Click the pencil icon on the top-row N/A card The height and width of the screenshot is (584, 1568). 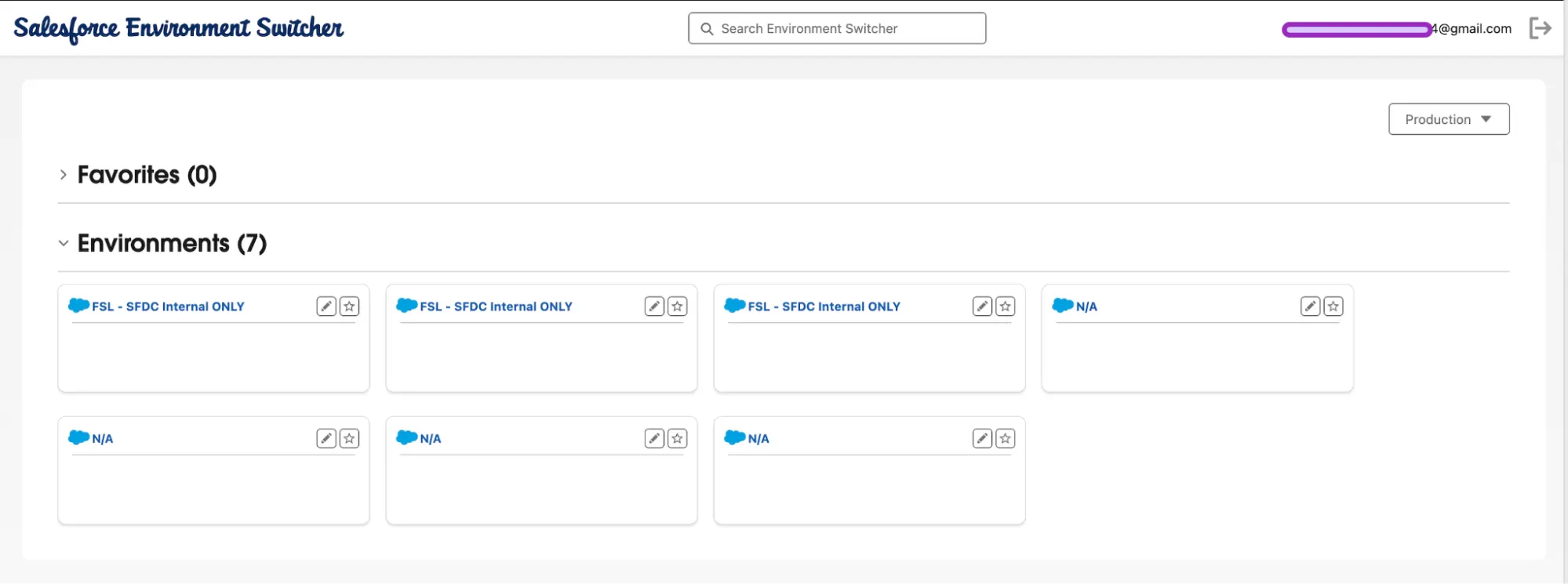point(1310,307)
